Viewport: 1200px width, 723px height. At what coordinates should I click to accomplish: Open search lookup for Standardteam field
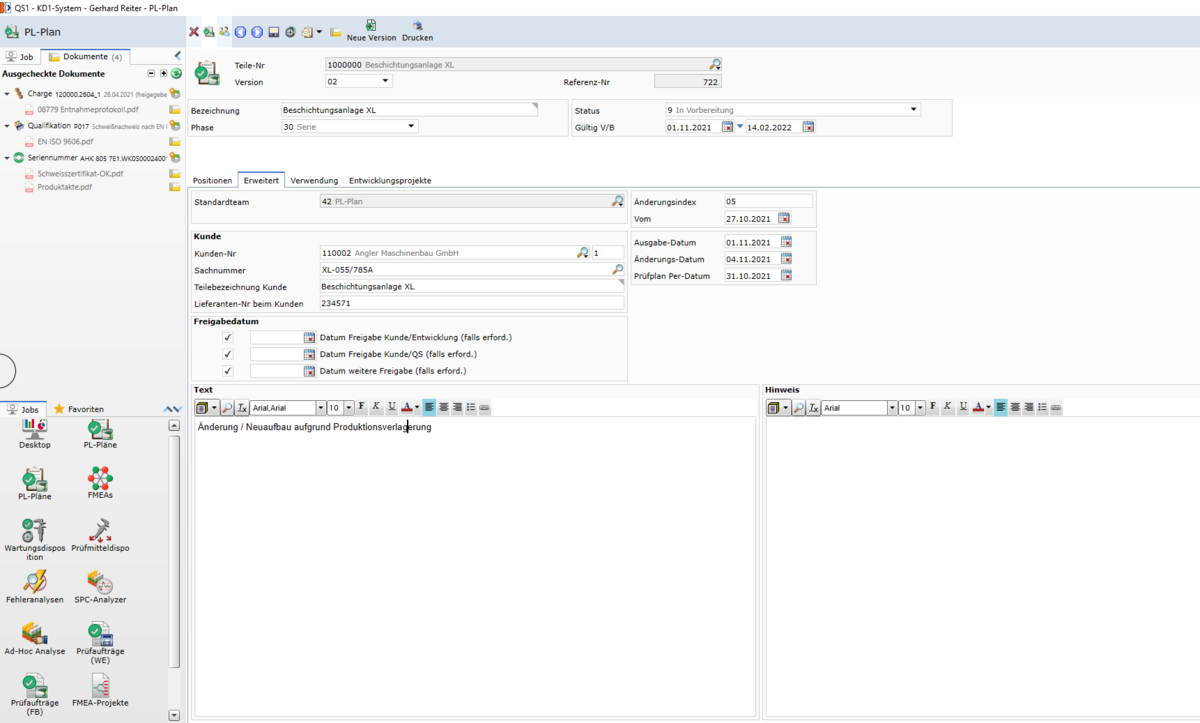pos(618,201)
